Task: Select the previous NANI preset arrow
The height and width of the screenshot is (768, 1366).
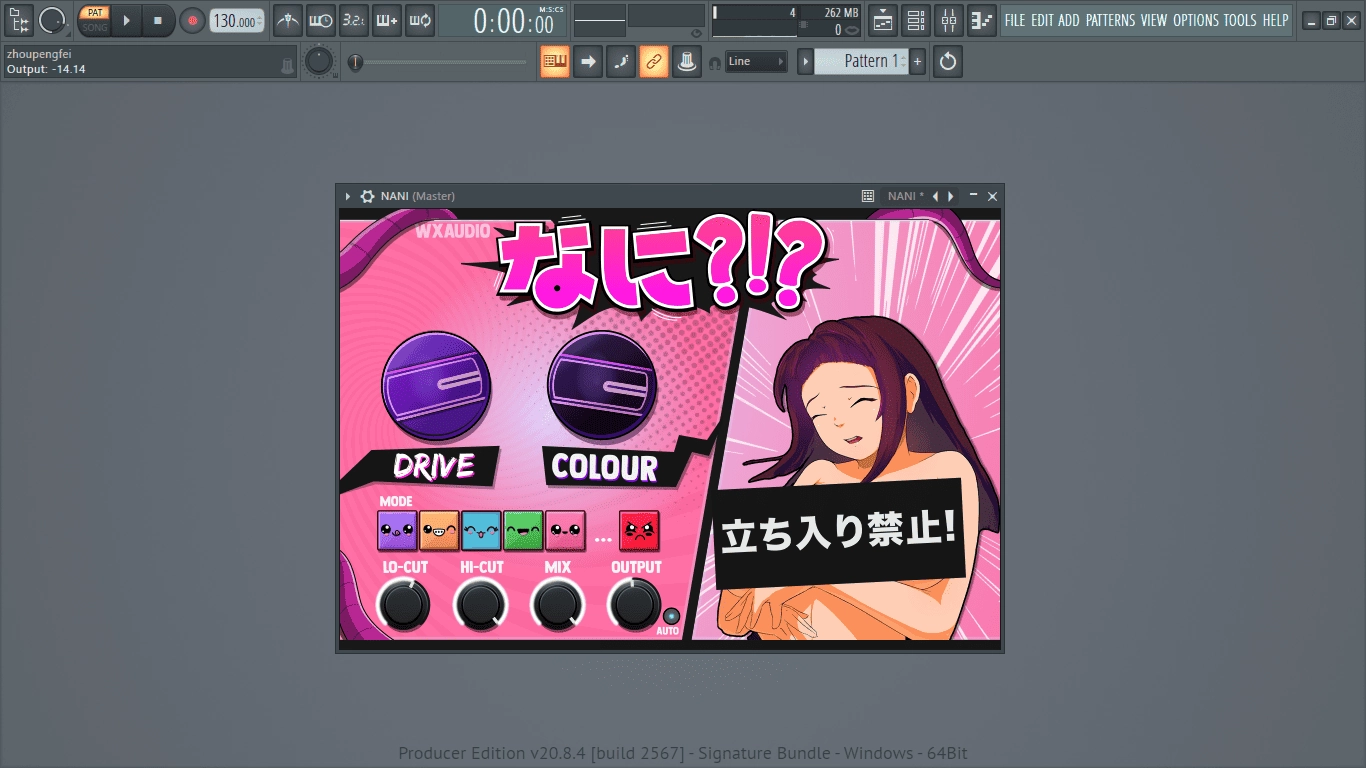Action: click(935, 196)
